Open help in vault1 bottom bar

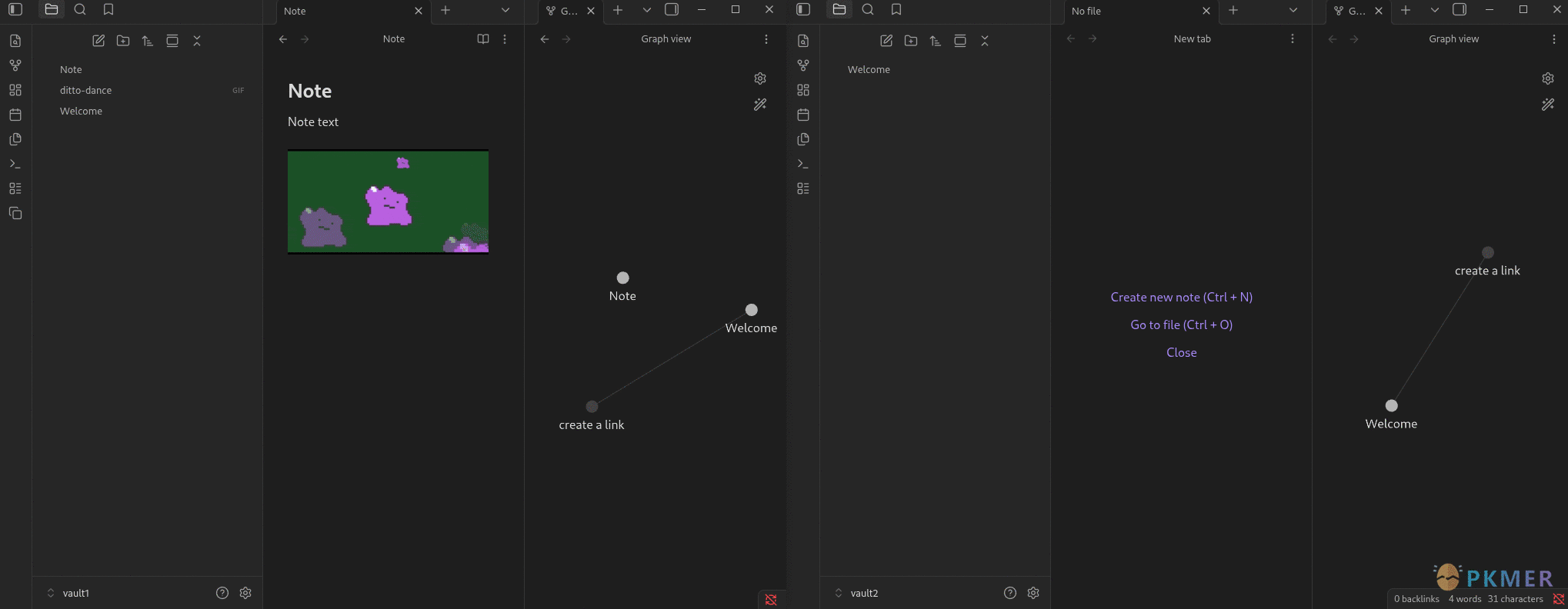(x=222, y=593)
